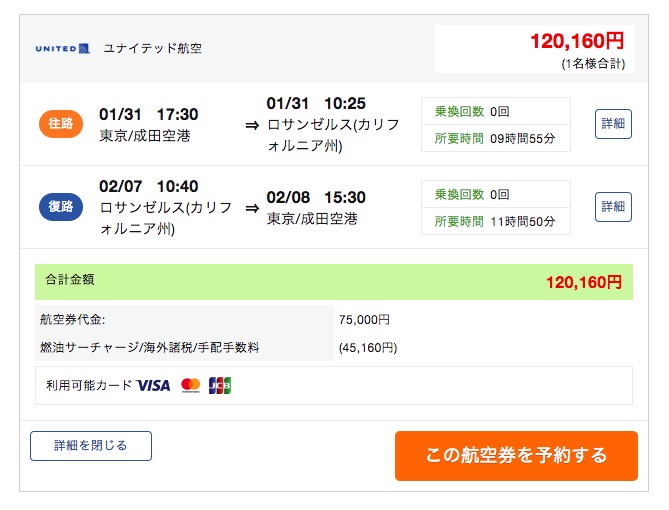
Task: Collapse details with 詳細を閉じる
Action: click(91, 446)
